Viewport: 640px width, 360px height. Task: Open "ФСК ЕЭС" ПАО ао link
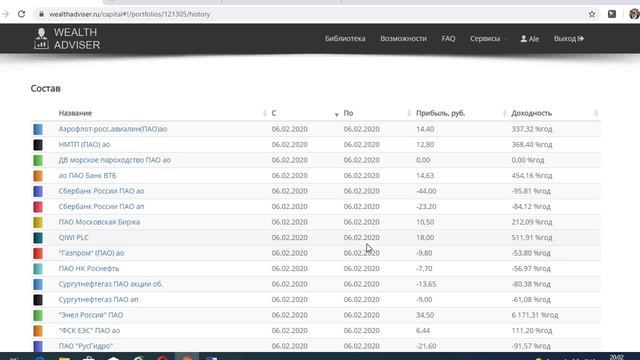click(89, 331)
